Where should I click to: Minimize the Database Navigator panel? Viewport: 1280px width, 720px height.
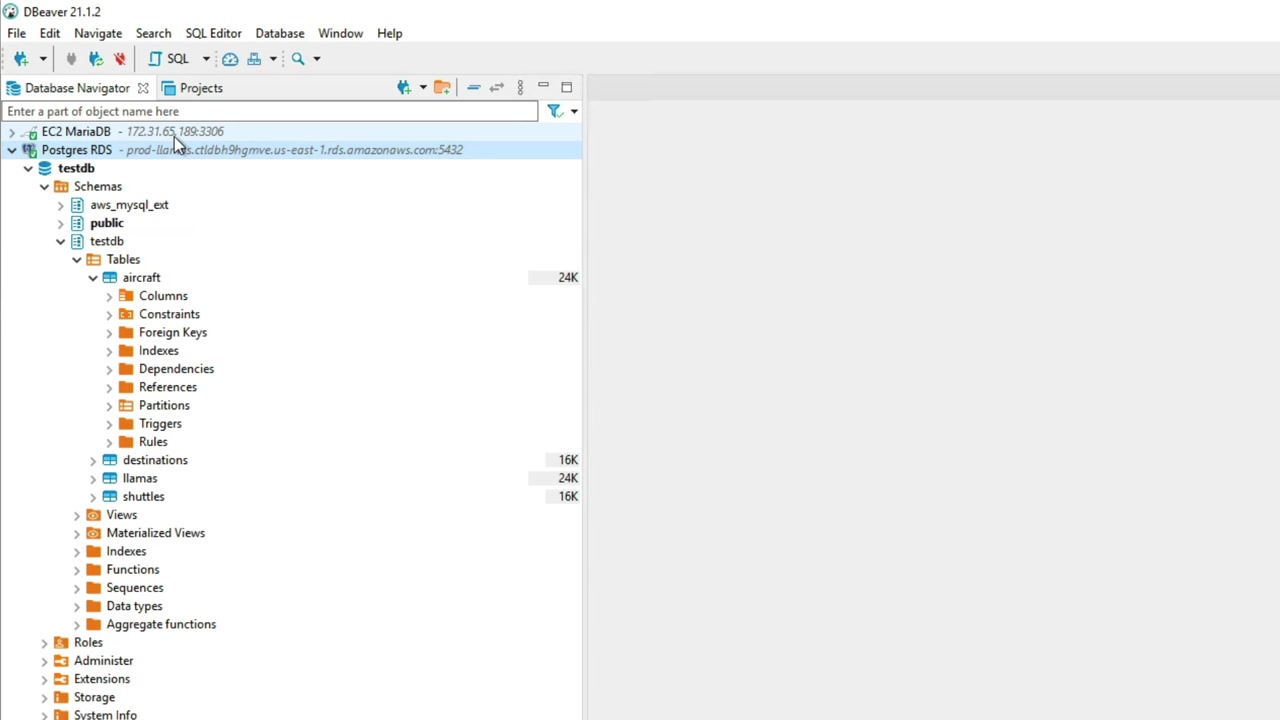pos(544,87)
